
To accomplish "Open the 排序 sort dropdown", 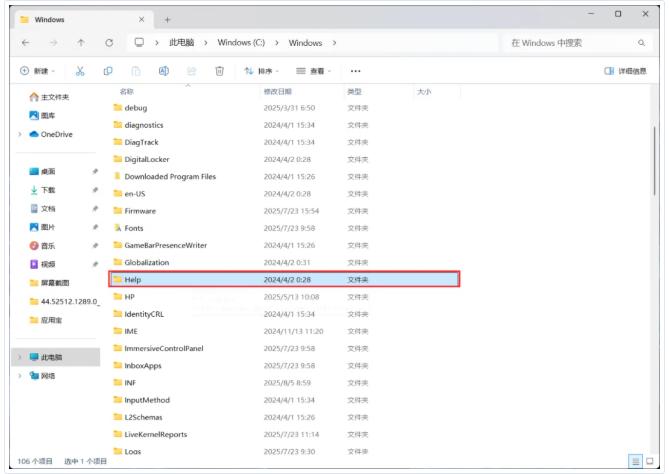I will (x=262, y=70).
